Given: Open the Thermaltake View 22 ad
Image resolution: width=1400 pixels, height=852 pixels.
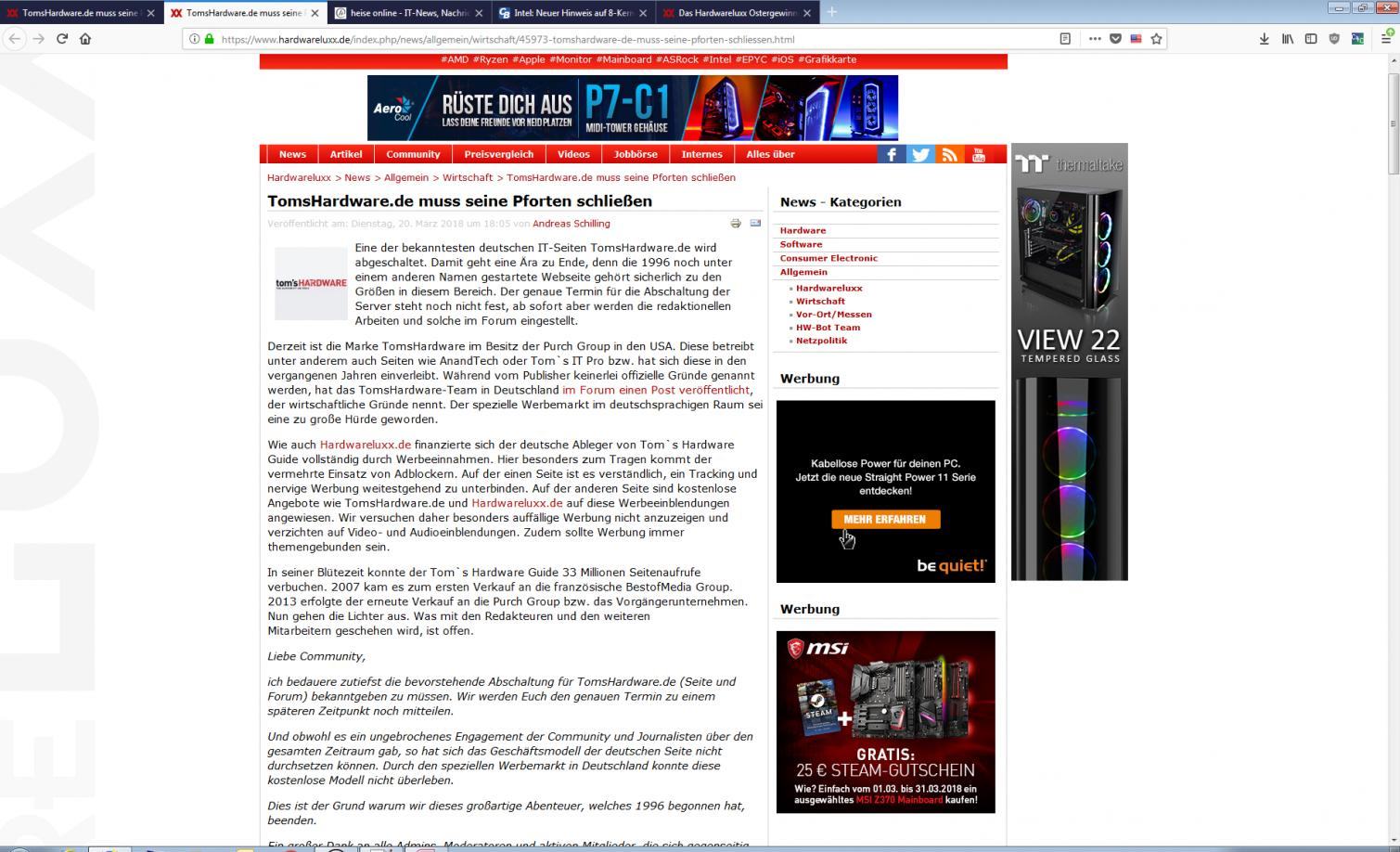Looking at the screenshot, I should (1069, 362).
